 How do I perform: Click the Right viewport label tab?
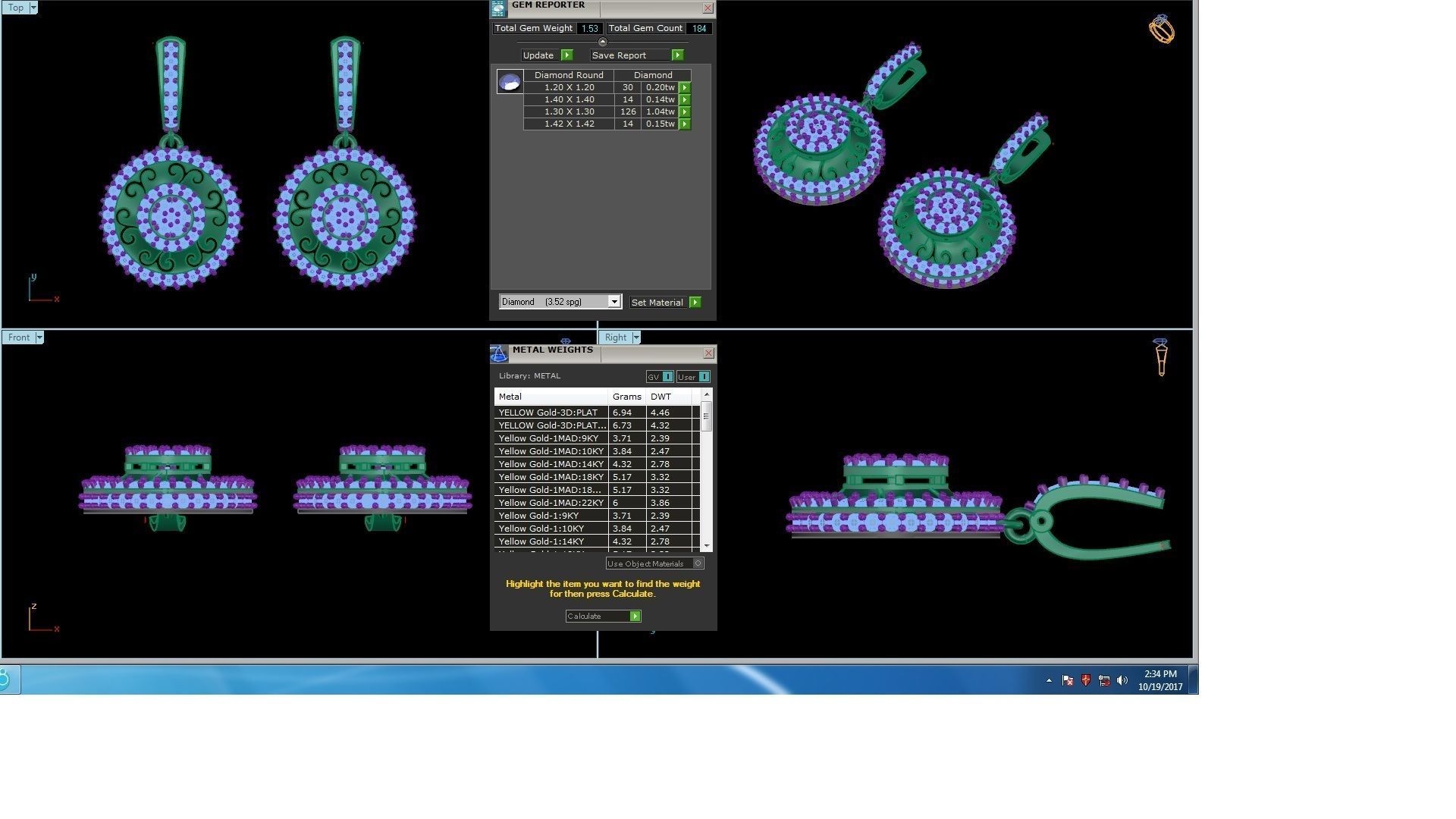[x=616, y=337]
